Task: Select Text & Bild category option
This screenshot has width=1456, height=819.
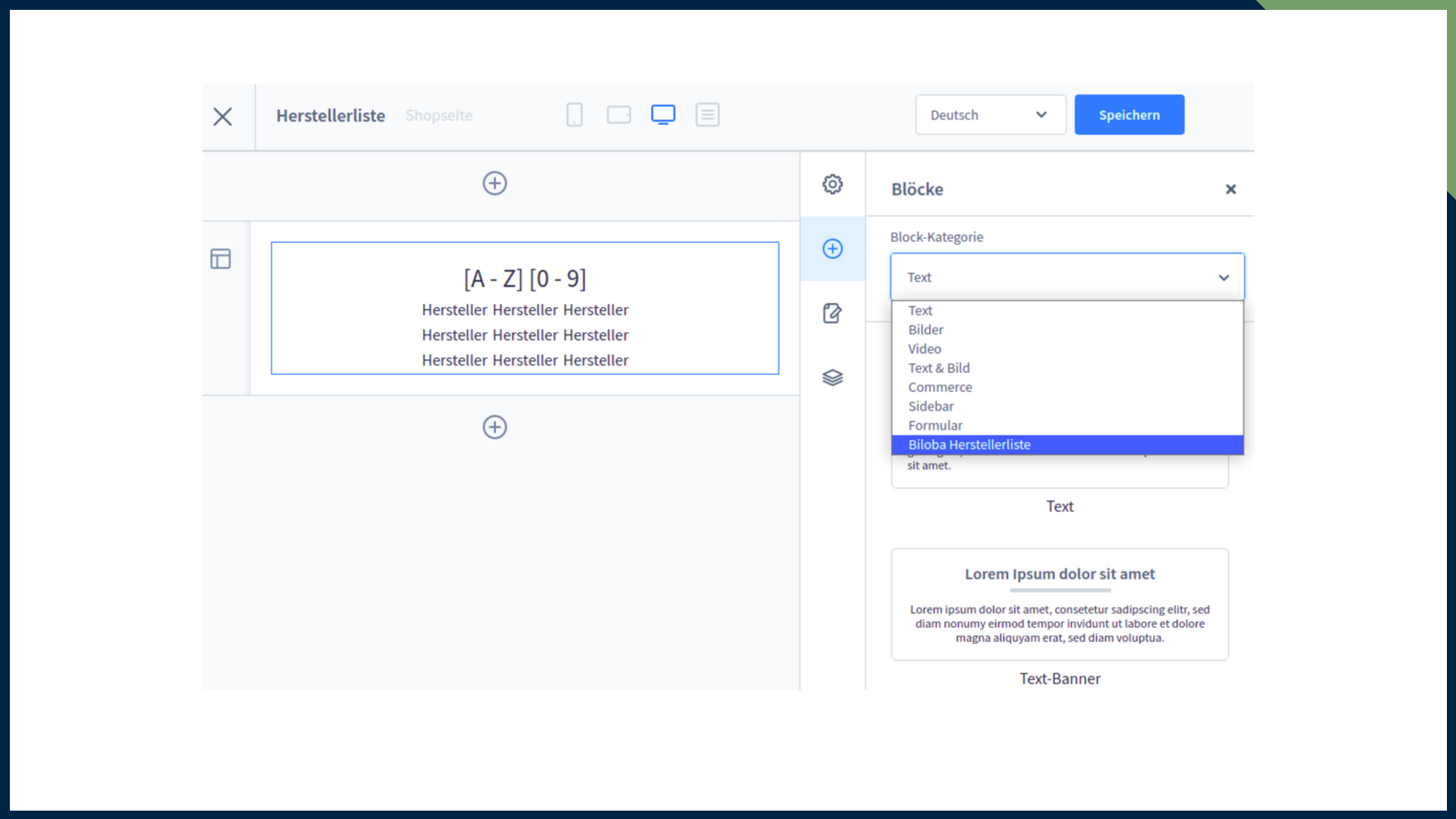Action: [939, 369]
